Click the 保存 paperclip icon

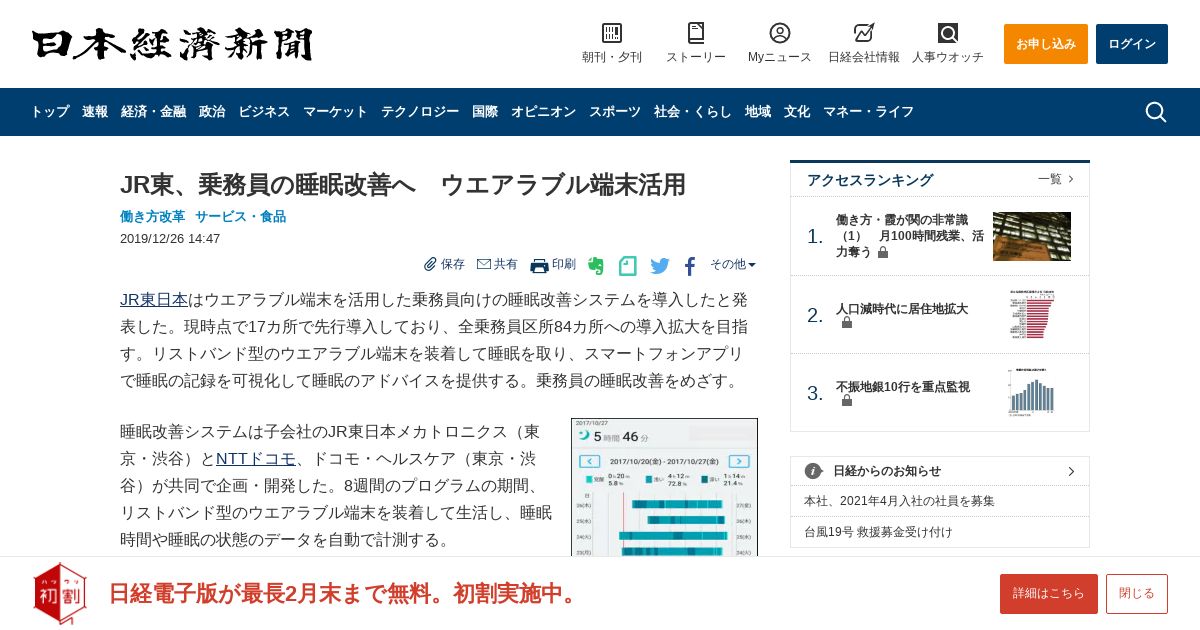pos(431,264)
